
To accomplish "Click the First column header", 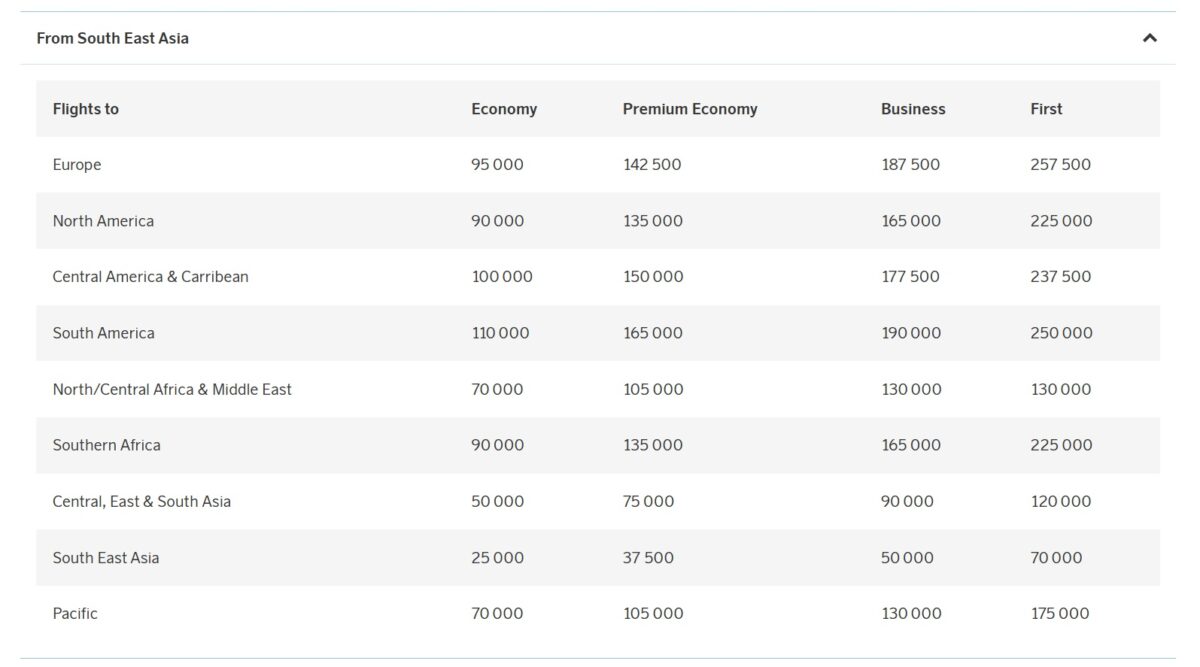I will [1045, 109].
